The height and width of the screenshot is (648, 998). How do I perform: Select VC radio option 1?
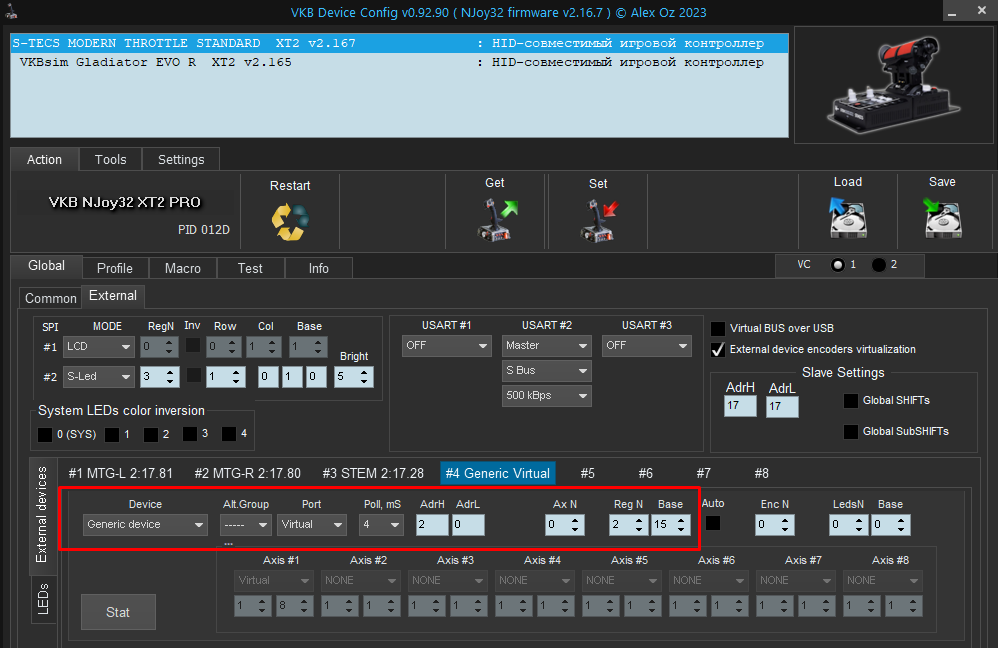(x=838, y=265)
